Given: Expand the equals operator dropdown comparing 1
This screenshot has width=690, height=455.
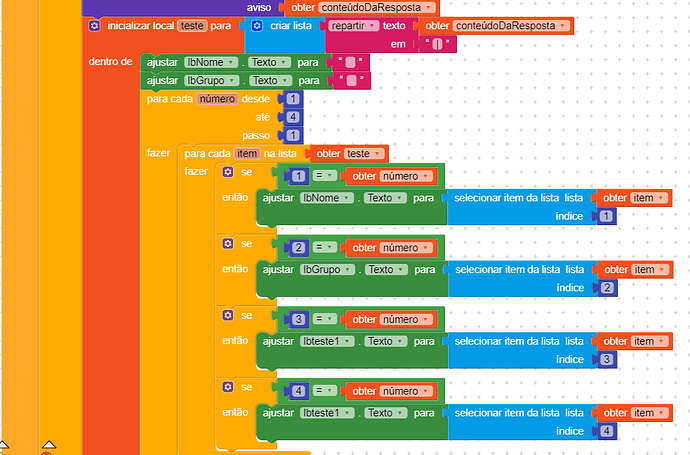Looking at the screenshot, I should 326,176.
